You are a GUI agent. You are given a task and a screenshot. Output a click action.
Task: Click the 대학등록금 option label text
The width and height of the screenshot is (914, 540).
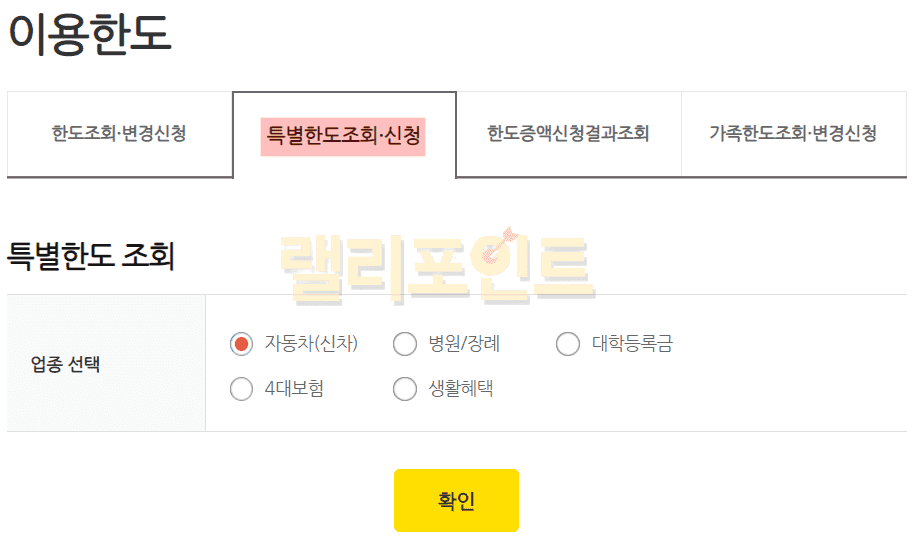[632, 344]
